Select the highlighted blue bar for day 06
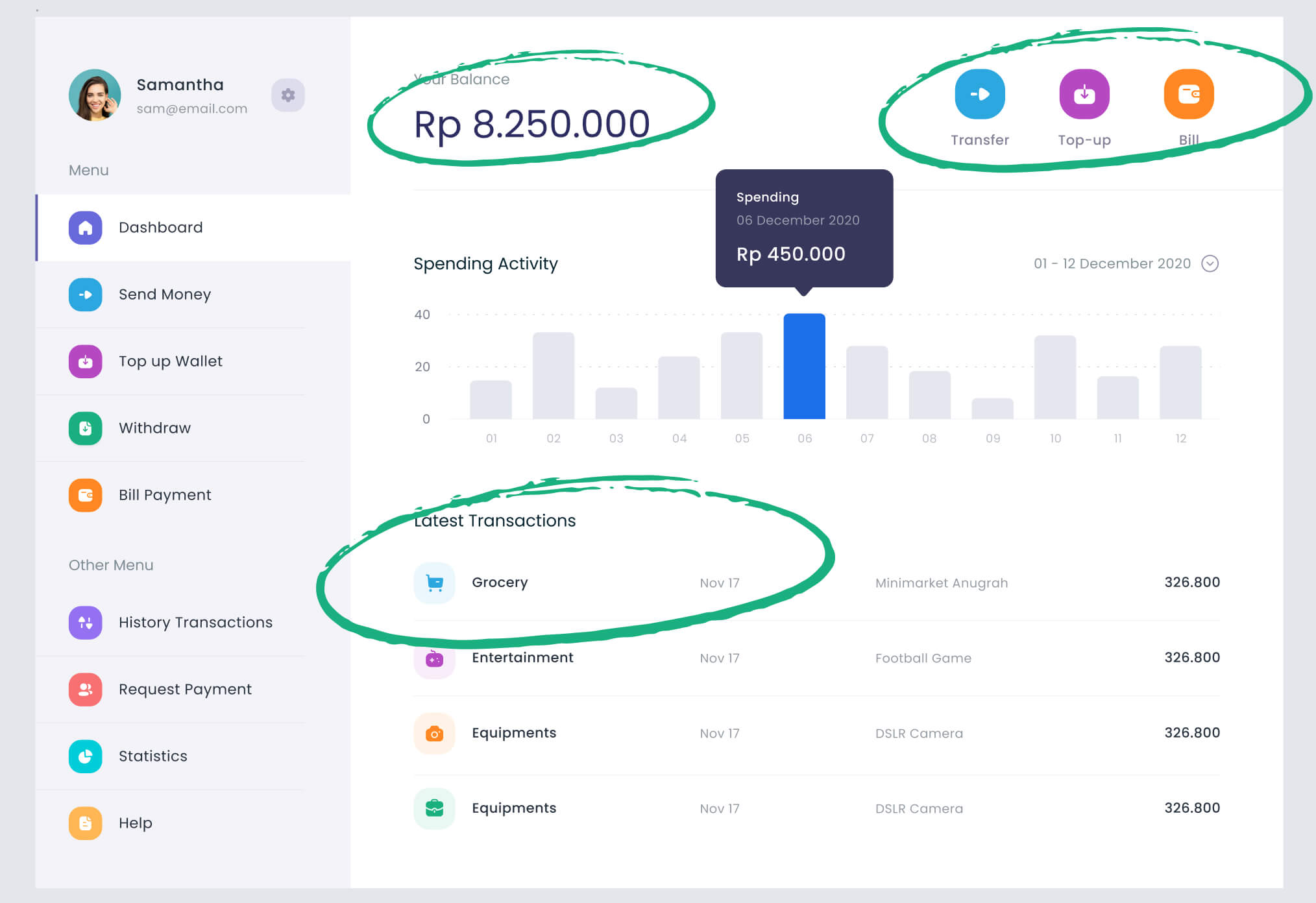The image size is (1316, 903). (x=804, y=367)
